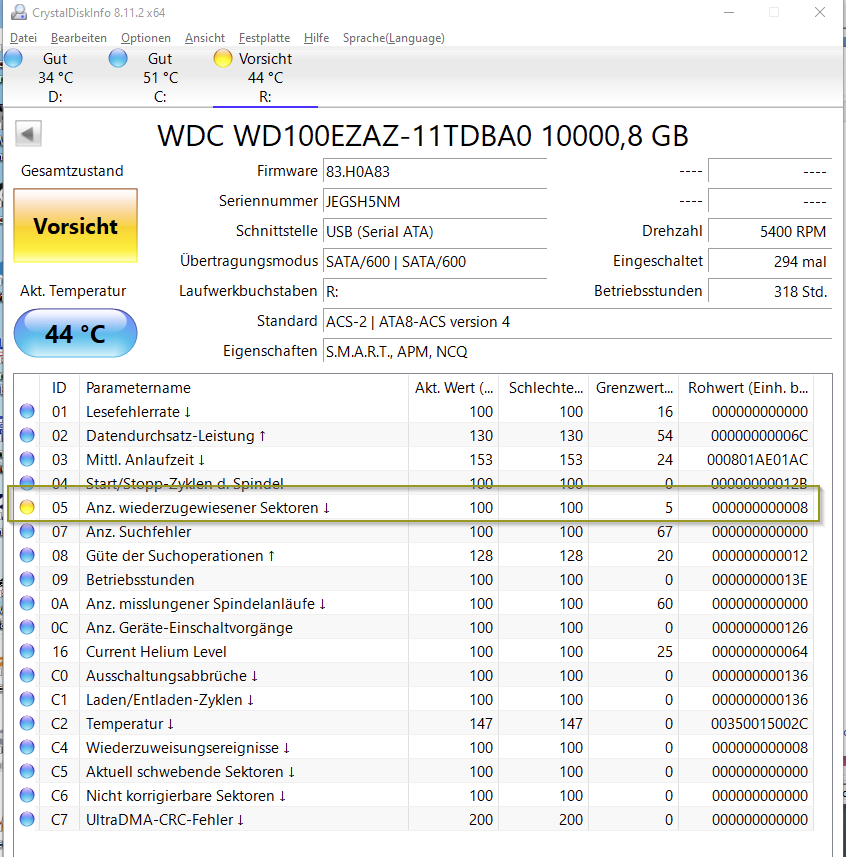The width and height of the screenshot is (846, 857).
Task: Click the status orb of row C7 UltraDMA-CRC-Fehler
Action: 27,819
